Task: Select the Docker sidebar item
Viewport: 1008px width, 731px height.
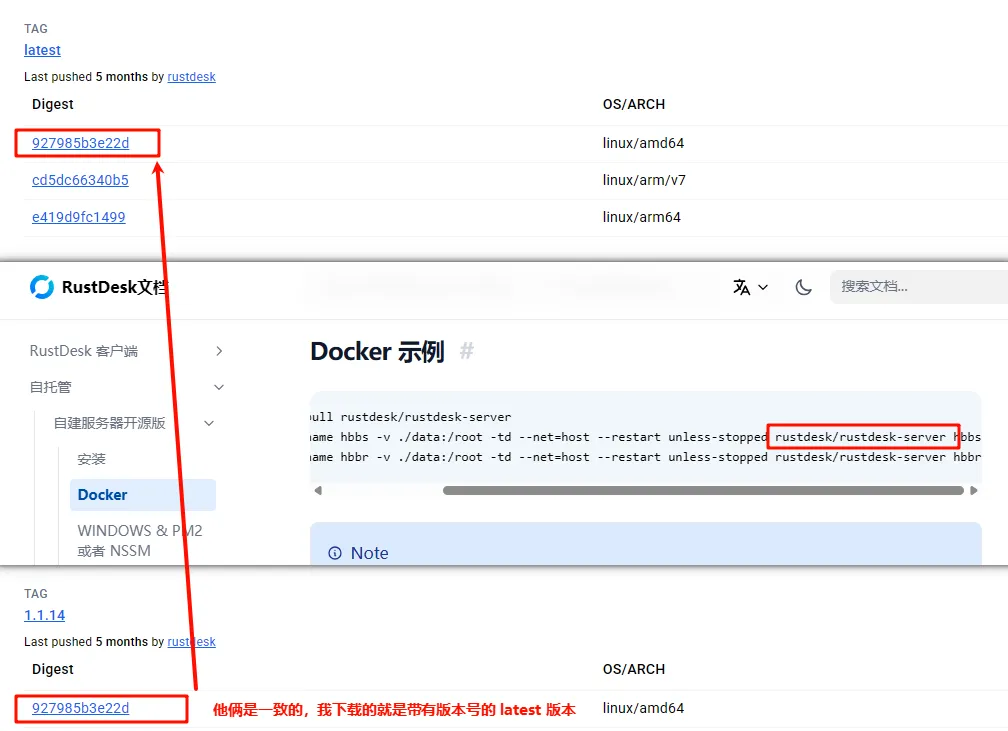Action: point(104,494)
